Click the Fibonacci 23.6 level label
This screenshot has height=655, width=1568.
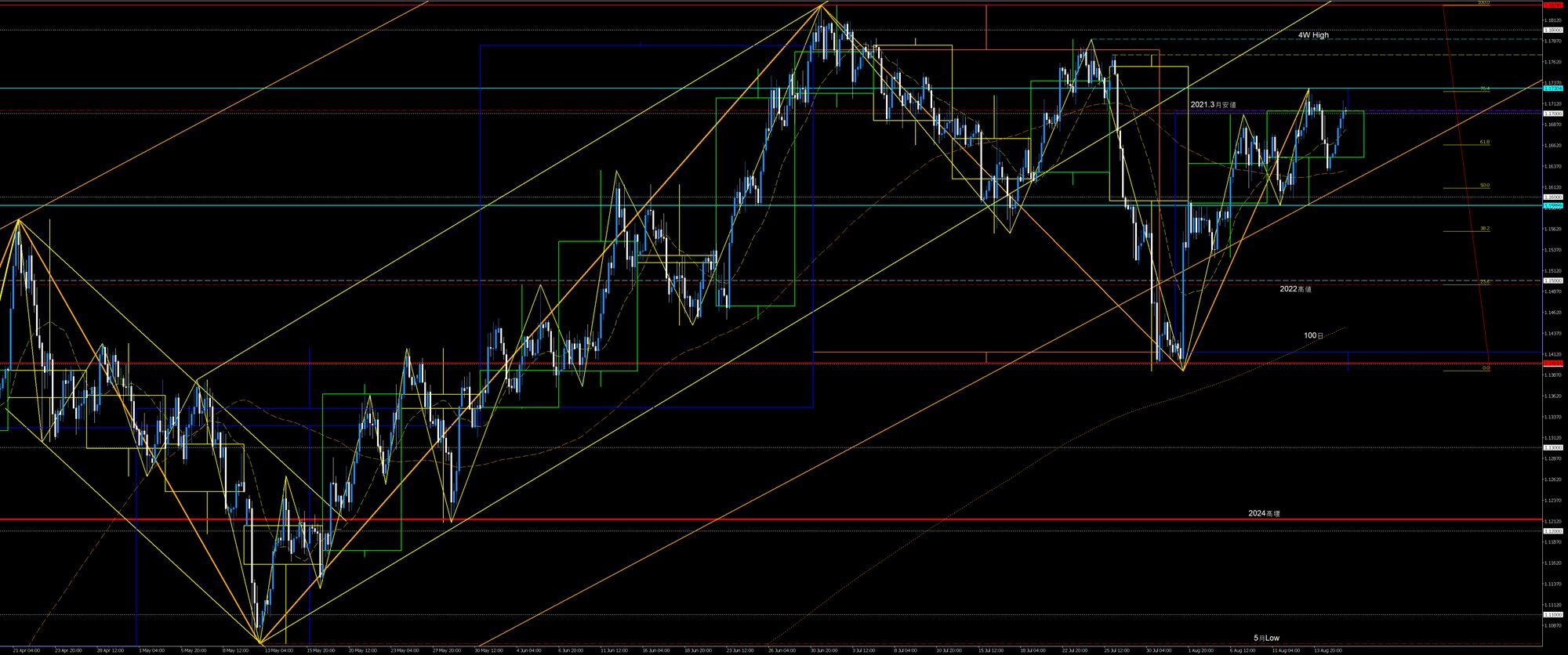pos(1485,282)
